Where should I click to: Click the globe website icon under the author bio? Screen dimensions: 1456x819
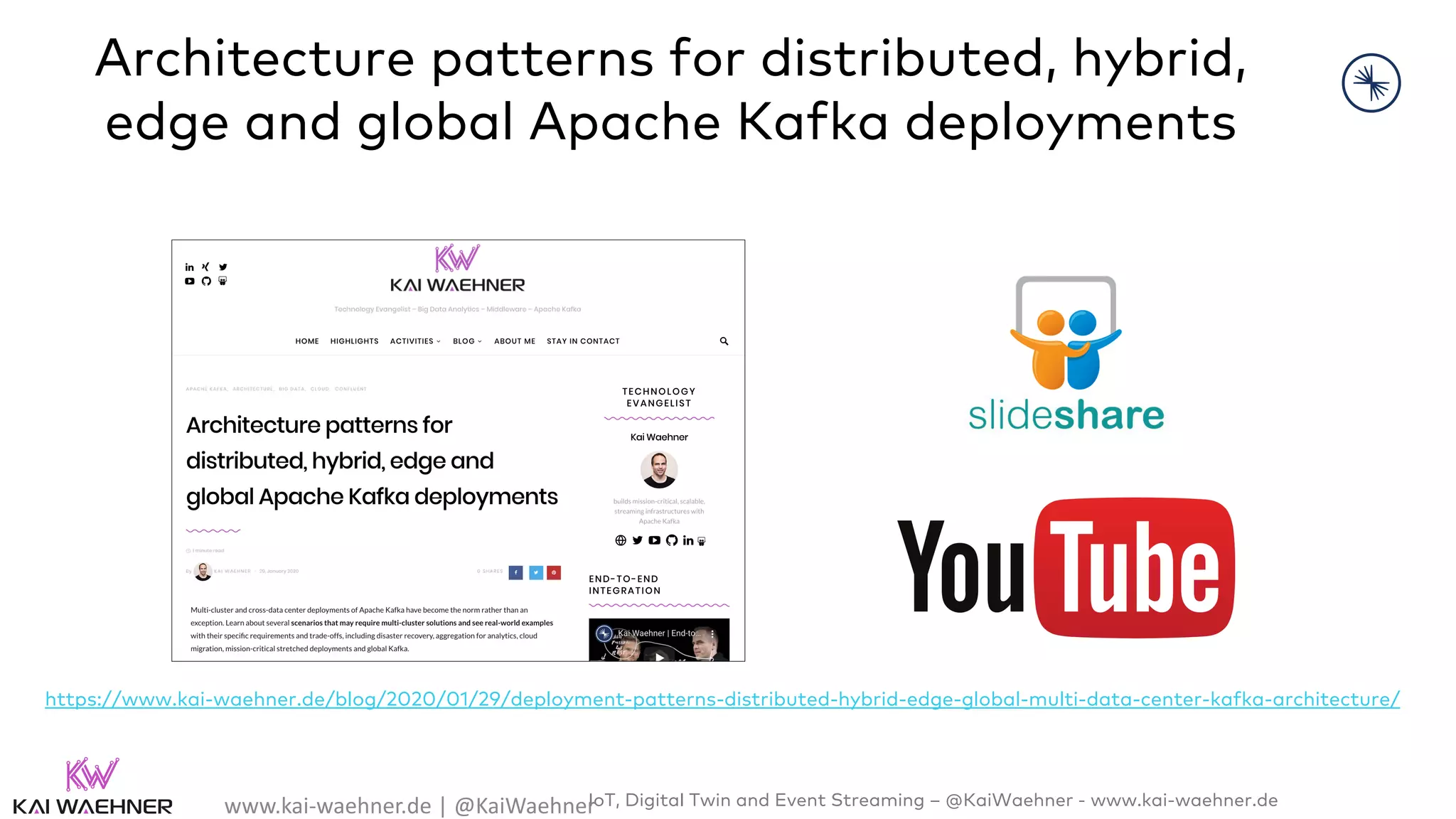click(x=621, y=540)
